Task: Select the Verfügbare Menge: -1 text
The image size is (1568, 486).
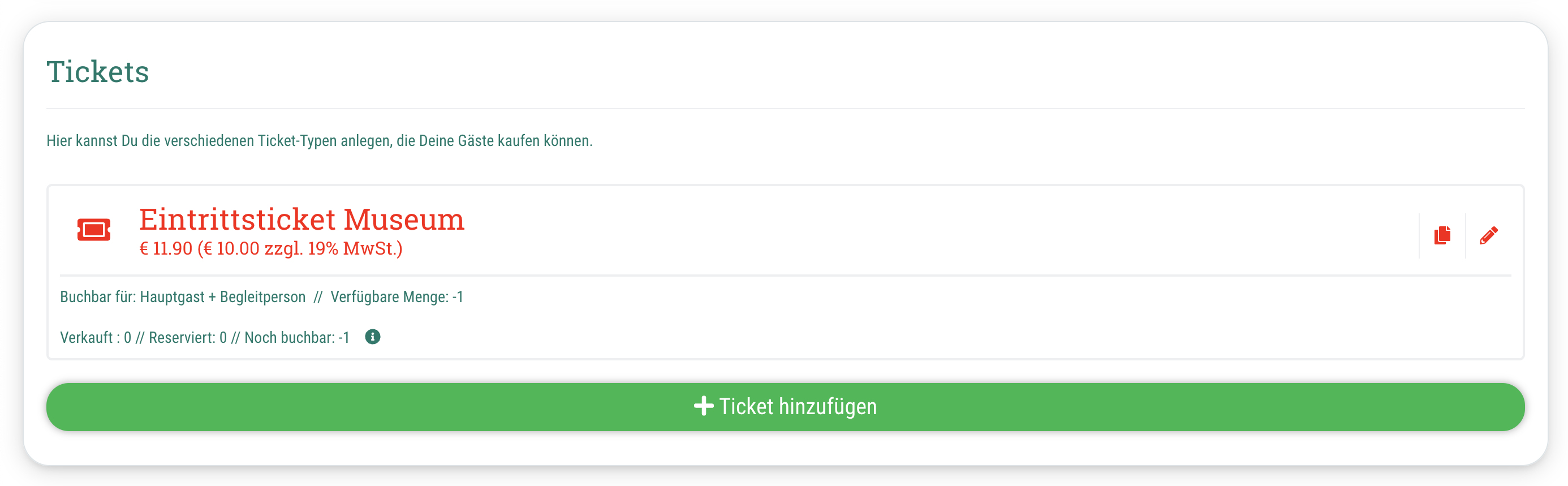Action: pyautogui.click(x=397, y=297)
